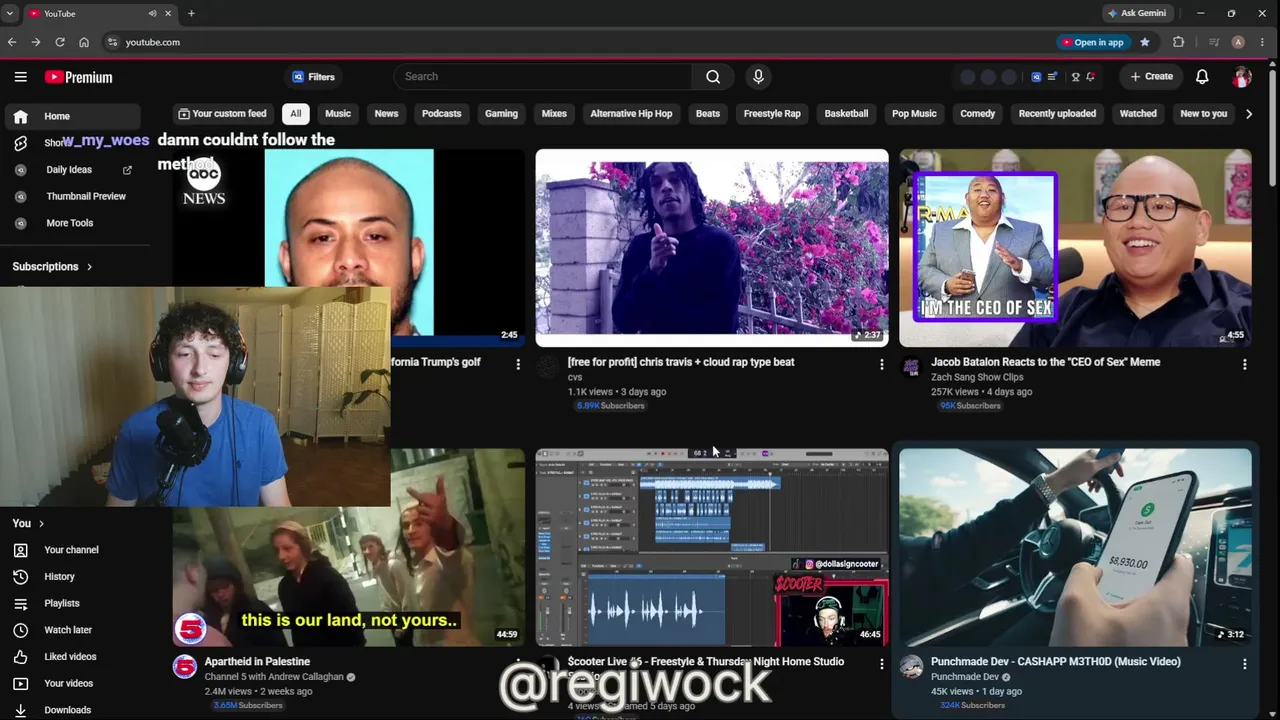
Task: Show more category chips with the arrow
Action: (x=1248, y=114)
